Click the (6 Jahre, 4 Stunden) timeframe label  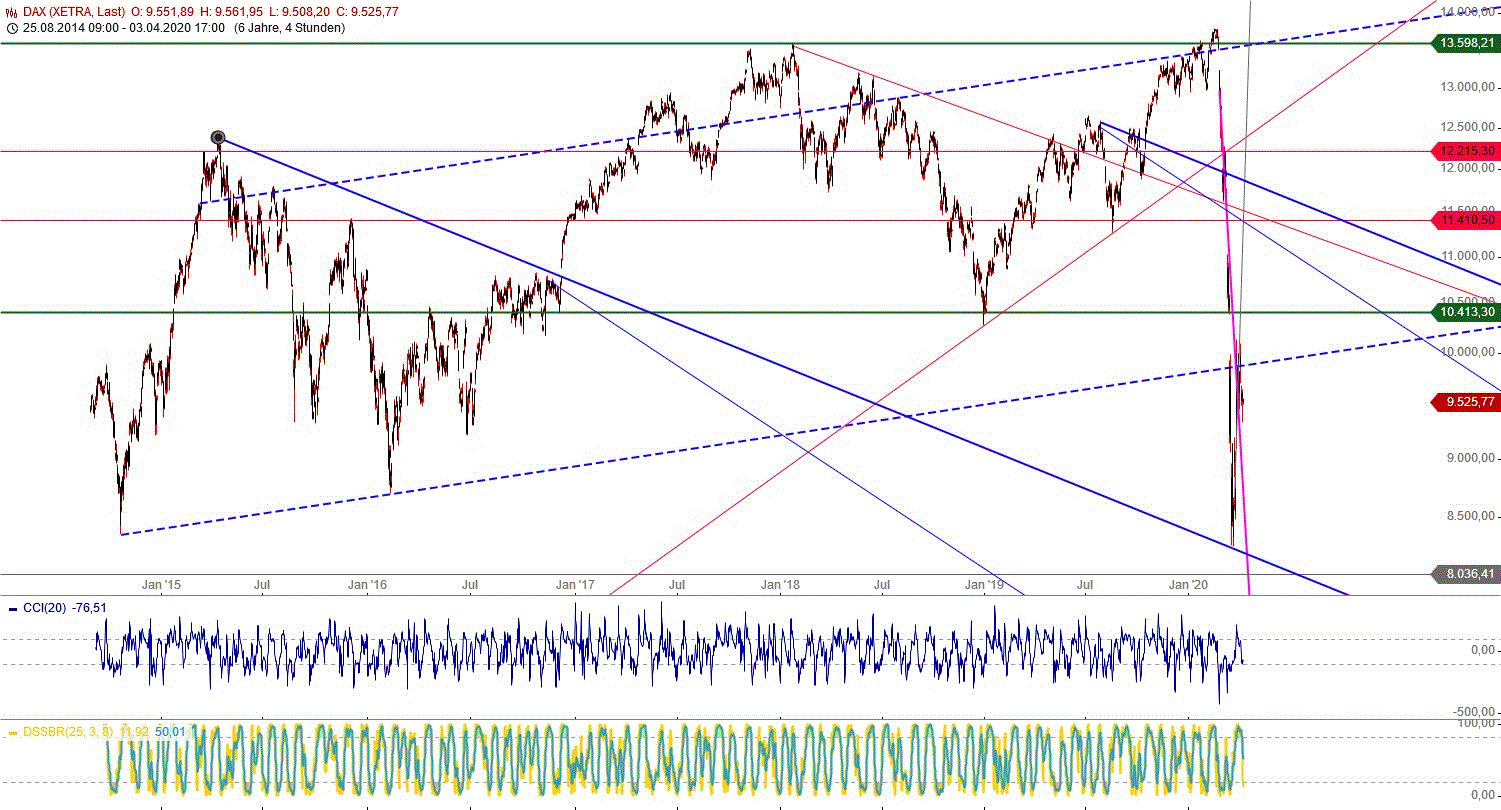click(290, 28)
